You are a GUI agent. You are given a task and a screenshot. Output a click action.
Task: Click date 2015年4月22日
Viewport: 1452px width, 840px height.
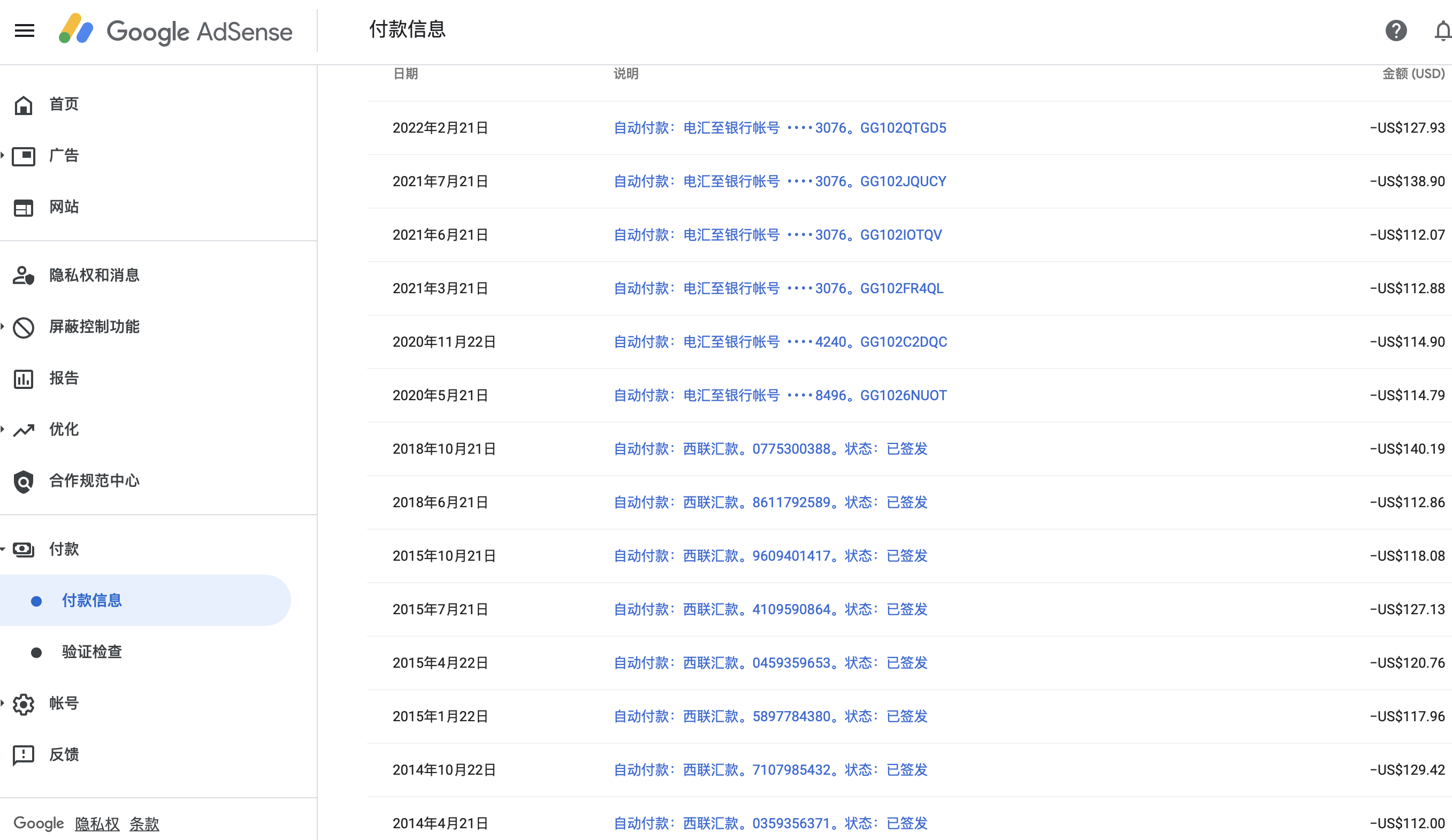point(440,663)
